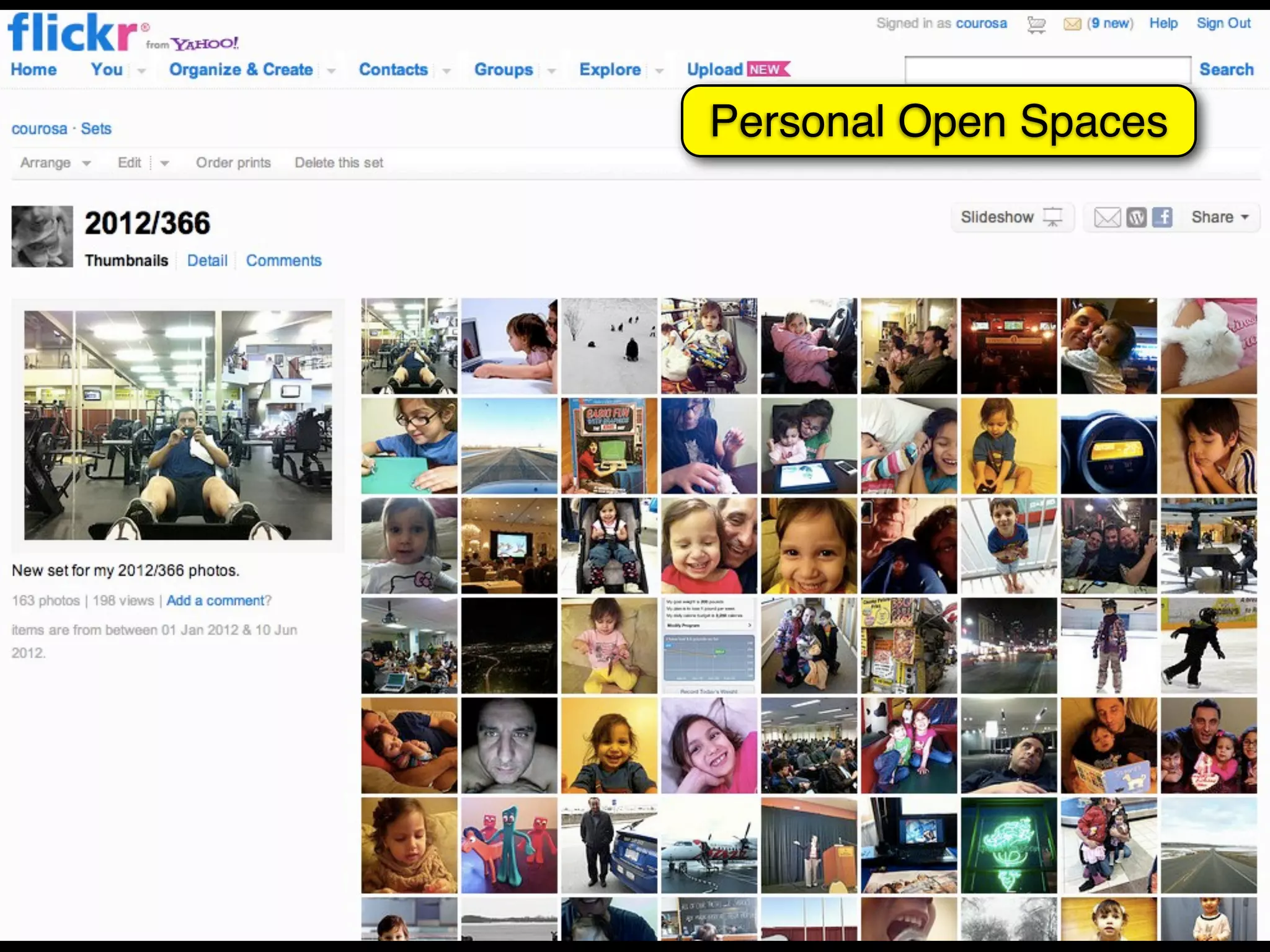Click Add a comment link
The width and height of the screenshot is (1270, 952).
pos(216,601)
